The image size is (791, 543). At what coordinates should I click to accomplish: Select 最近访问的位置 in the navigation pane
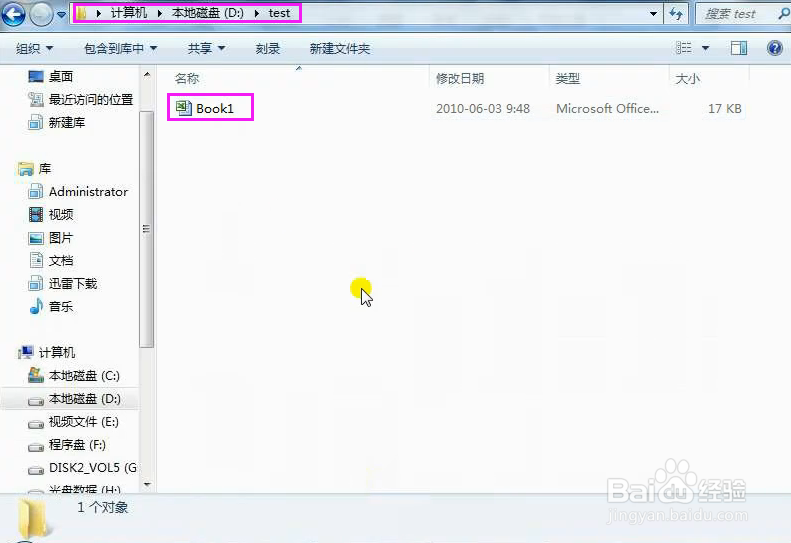(x=91, y=99)
